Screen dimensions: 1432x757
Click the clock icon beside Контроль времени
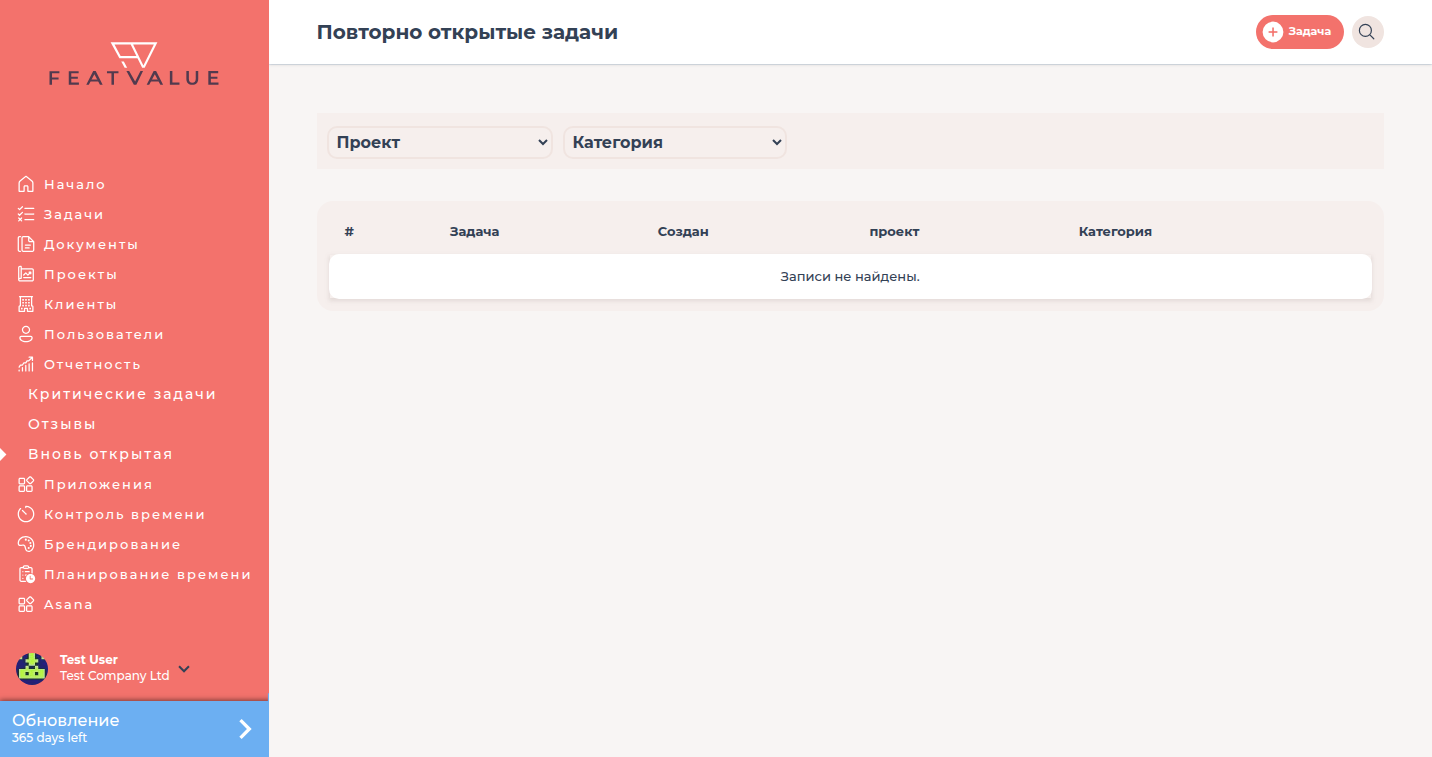point(26,514)
